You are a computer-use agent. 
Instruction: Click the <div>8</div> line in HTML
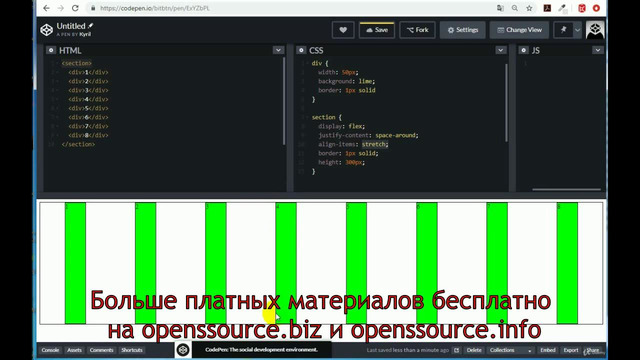(x=88, y=135)
